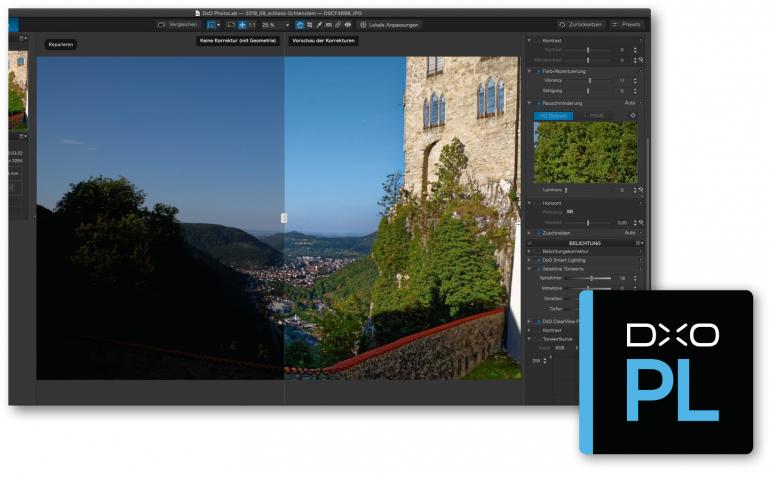Click the Reparieren label button
Viewport: 770px width, 478px height.
(60, 45)
